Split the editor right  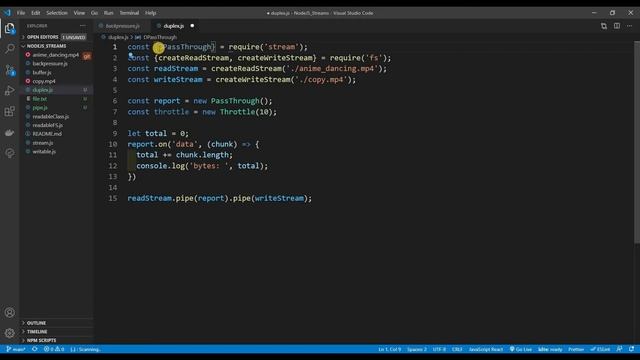click(617, 26)
